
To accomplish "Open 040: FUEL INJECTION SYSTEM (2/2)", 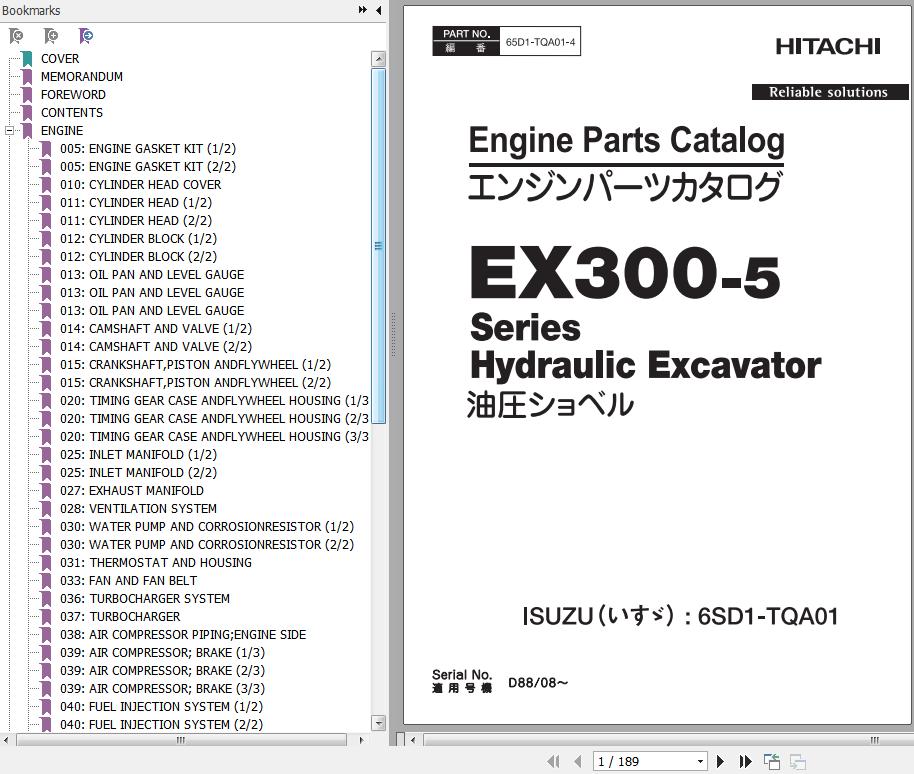I will coord(161,726).
